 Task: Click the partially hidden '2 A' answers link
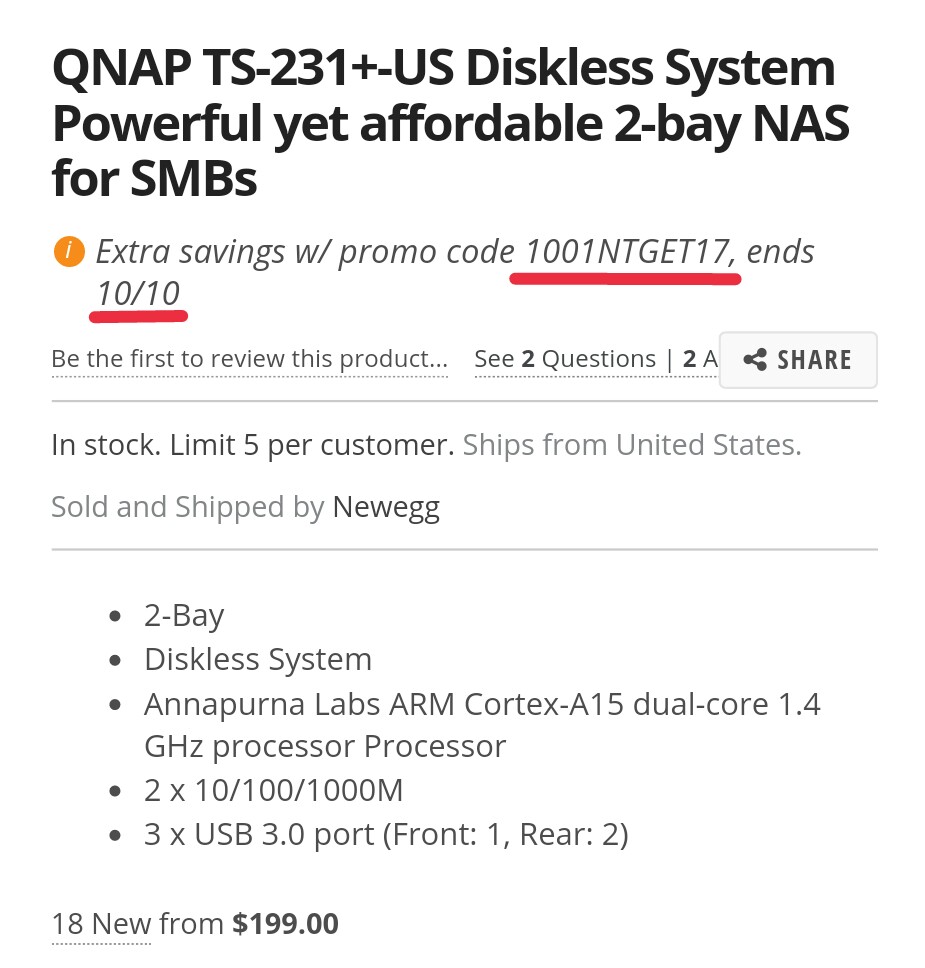click(x=699, y=359)
